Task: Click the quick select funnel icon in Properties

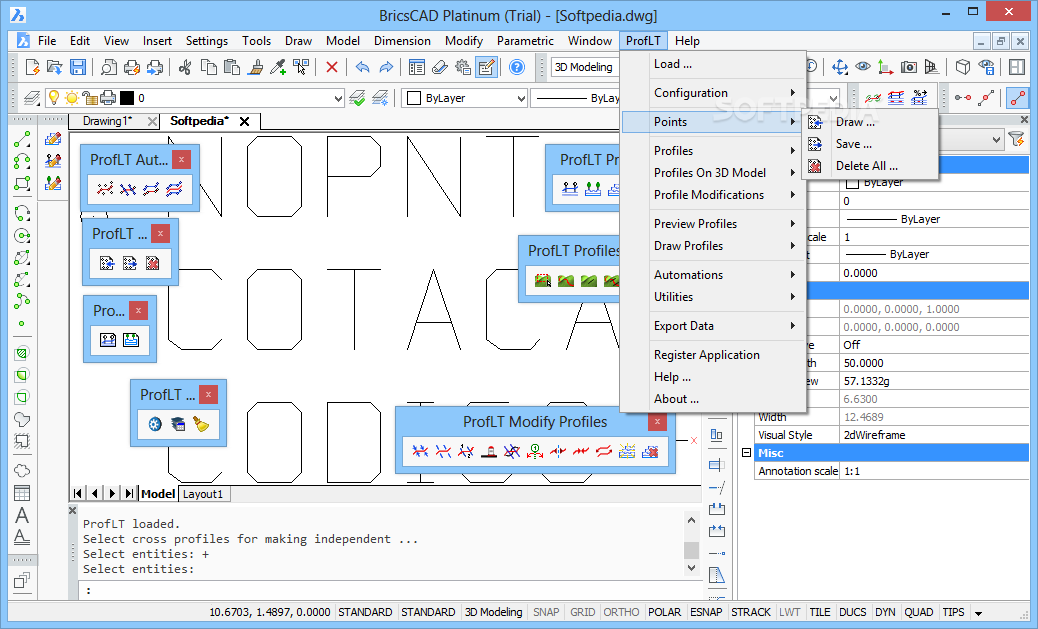Action: [1016, 139]
